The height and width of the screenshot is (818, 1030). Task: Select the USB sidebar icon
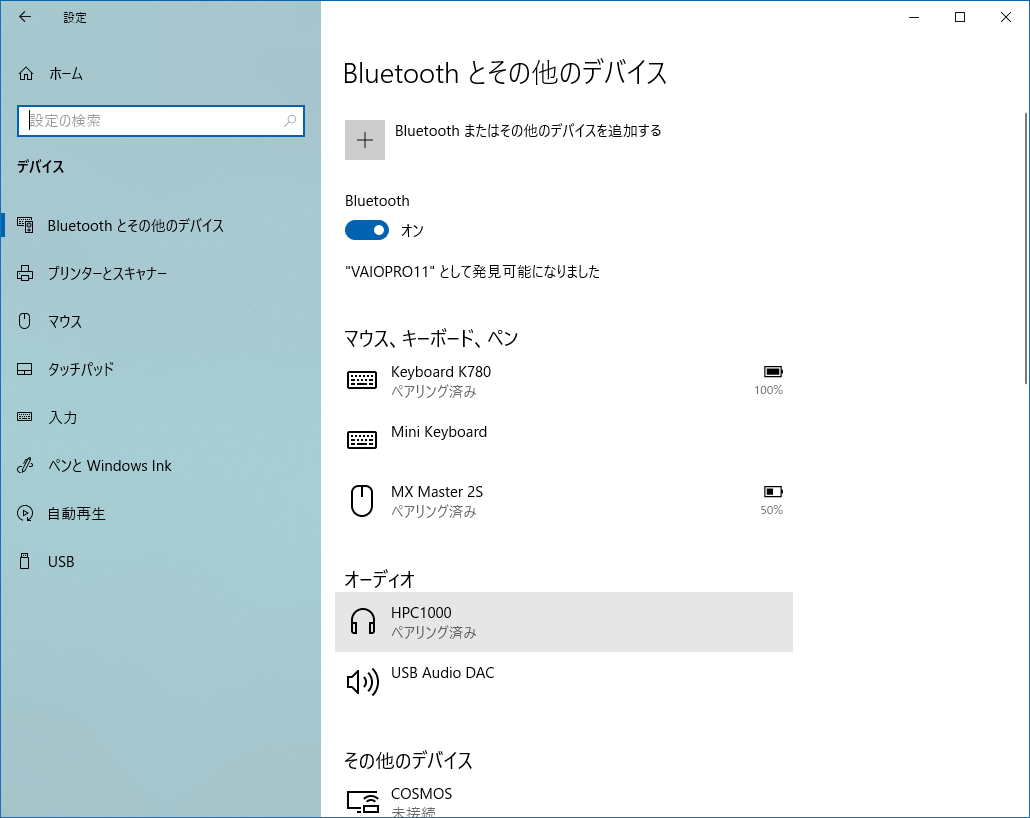(x=25, y=561)
